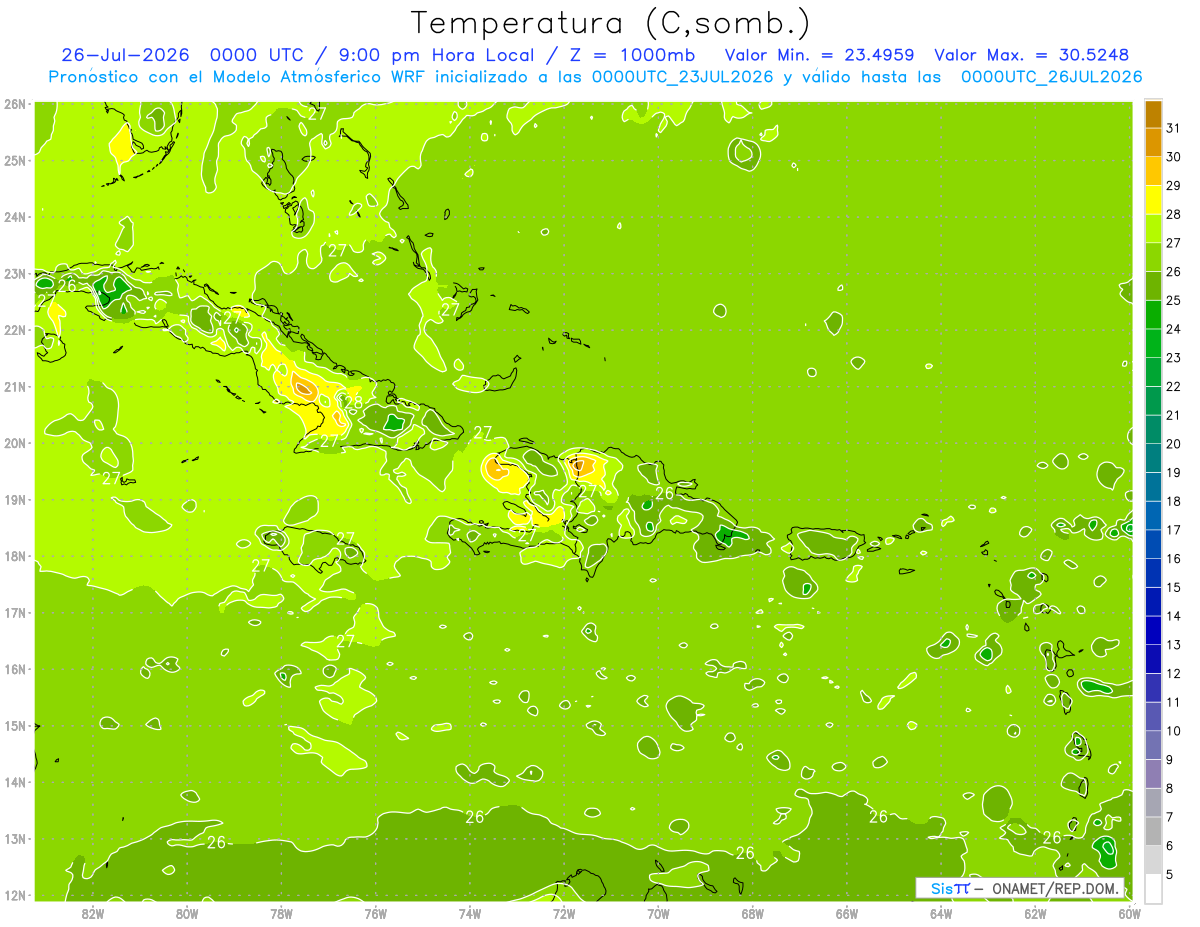The height and width of the screenshot is (927, 1200).
Task: Pick the dark blue legend swatch between 15 and 16
Action: coord(1153,573)
